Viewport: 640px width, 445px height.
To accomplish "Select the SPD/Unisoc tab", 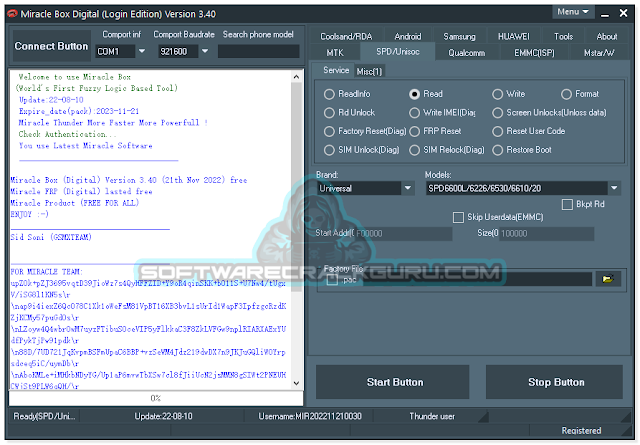I will pos(398,52).
